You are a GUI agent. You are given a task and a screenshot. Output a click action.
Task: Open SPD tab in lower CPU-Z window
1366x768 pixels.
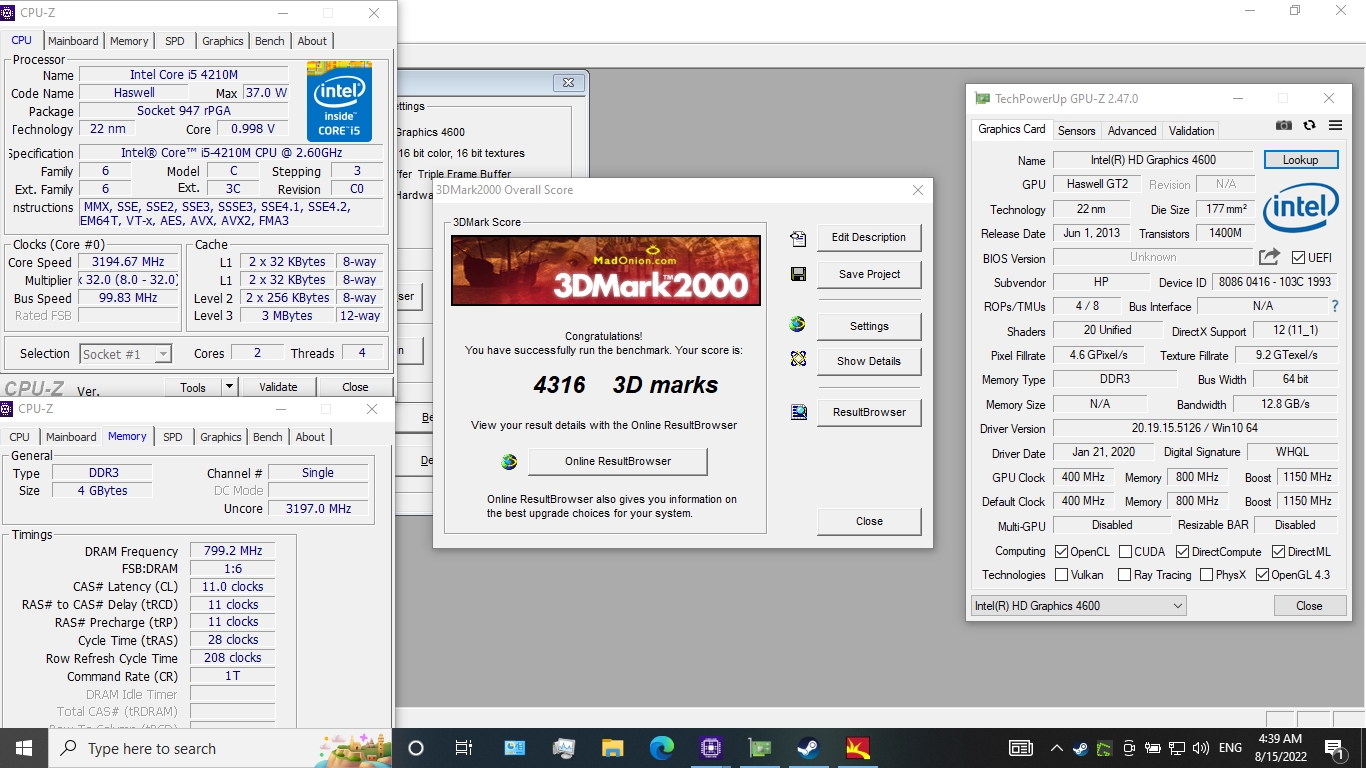click(x=173, y=437)
